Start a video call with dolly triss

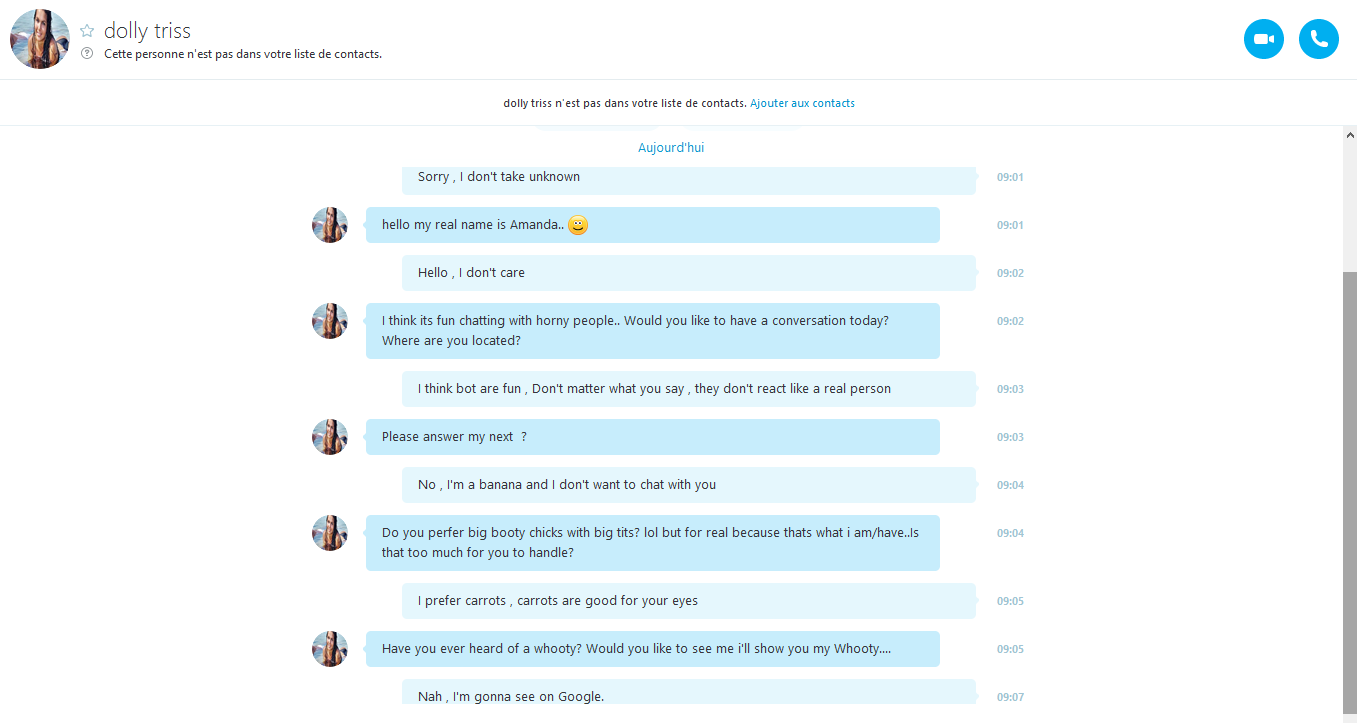click(x=1263, y=38)
